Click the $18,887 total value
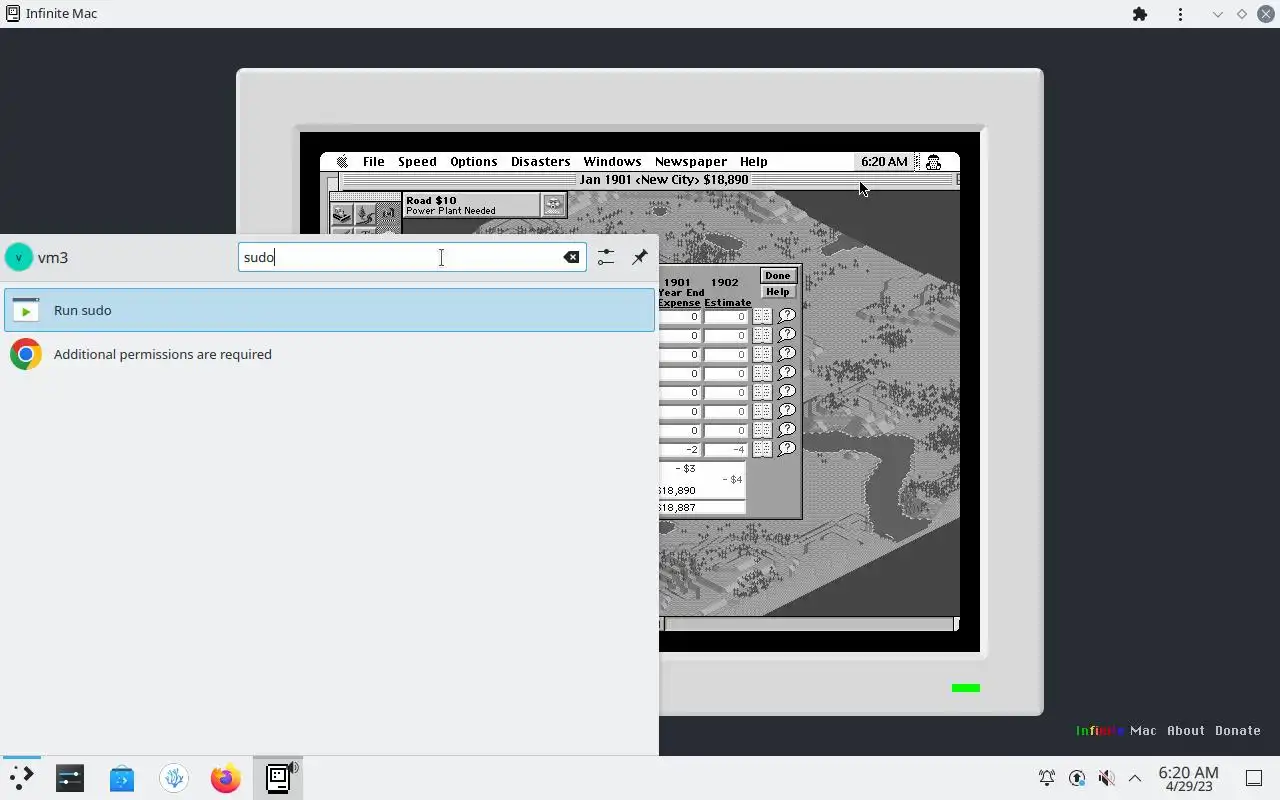 tap(678, 508)
